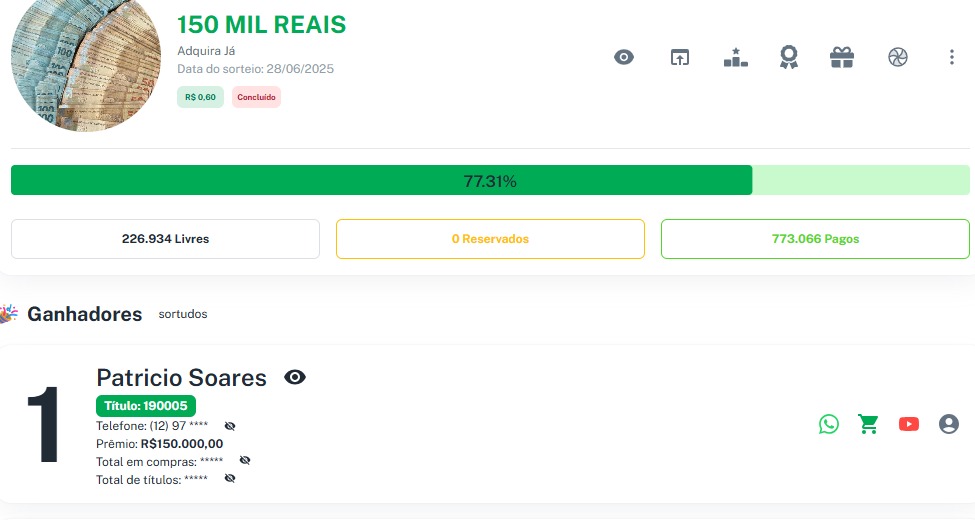This screenshot has height=520, width=975.
Task: Click the 77.31% progress bar
Action: tap(490, 181)
